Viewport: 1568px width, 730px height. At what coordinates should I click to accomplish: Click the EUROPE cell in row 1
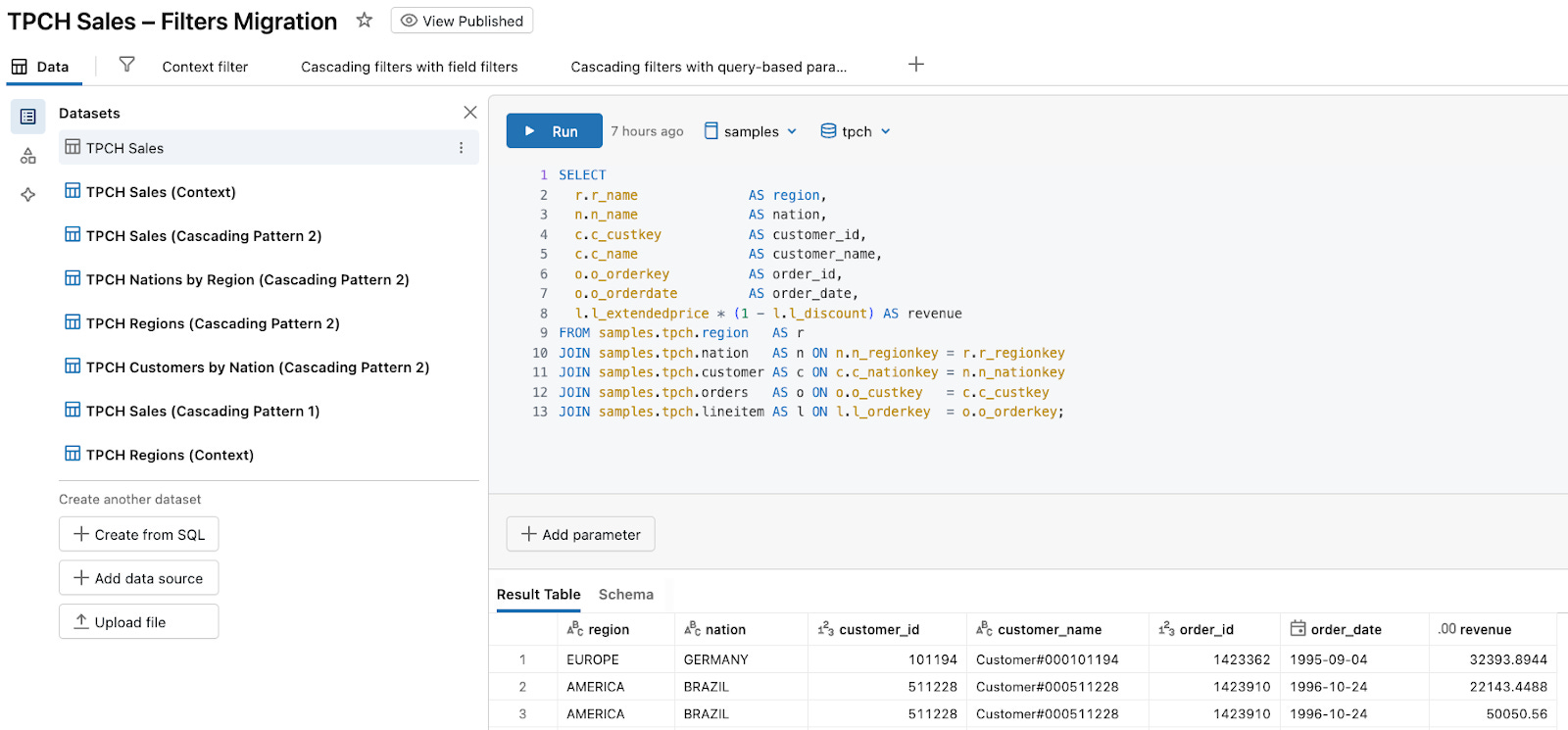click(615, 659)
